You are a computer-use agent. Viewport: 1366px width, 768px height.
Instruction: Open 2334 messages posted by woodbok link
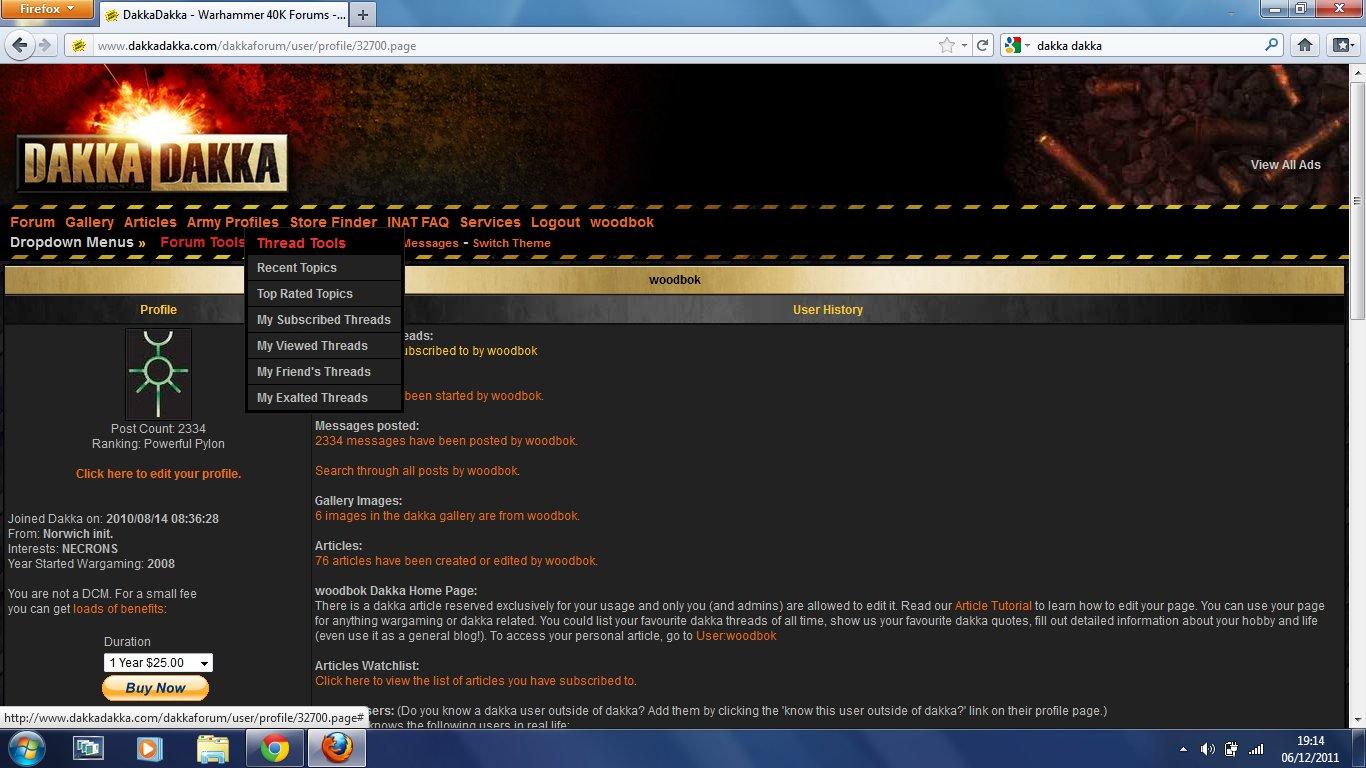(x=446, y=441)
